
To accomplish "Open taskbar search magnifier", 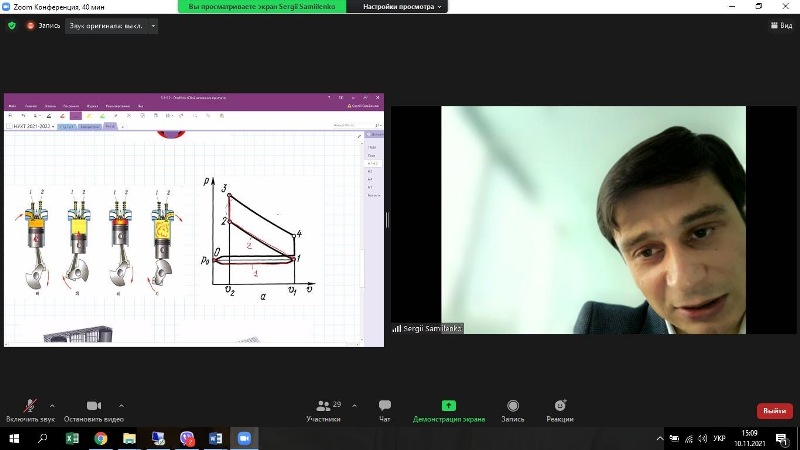I will [x=42, y=438].
